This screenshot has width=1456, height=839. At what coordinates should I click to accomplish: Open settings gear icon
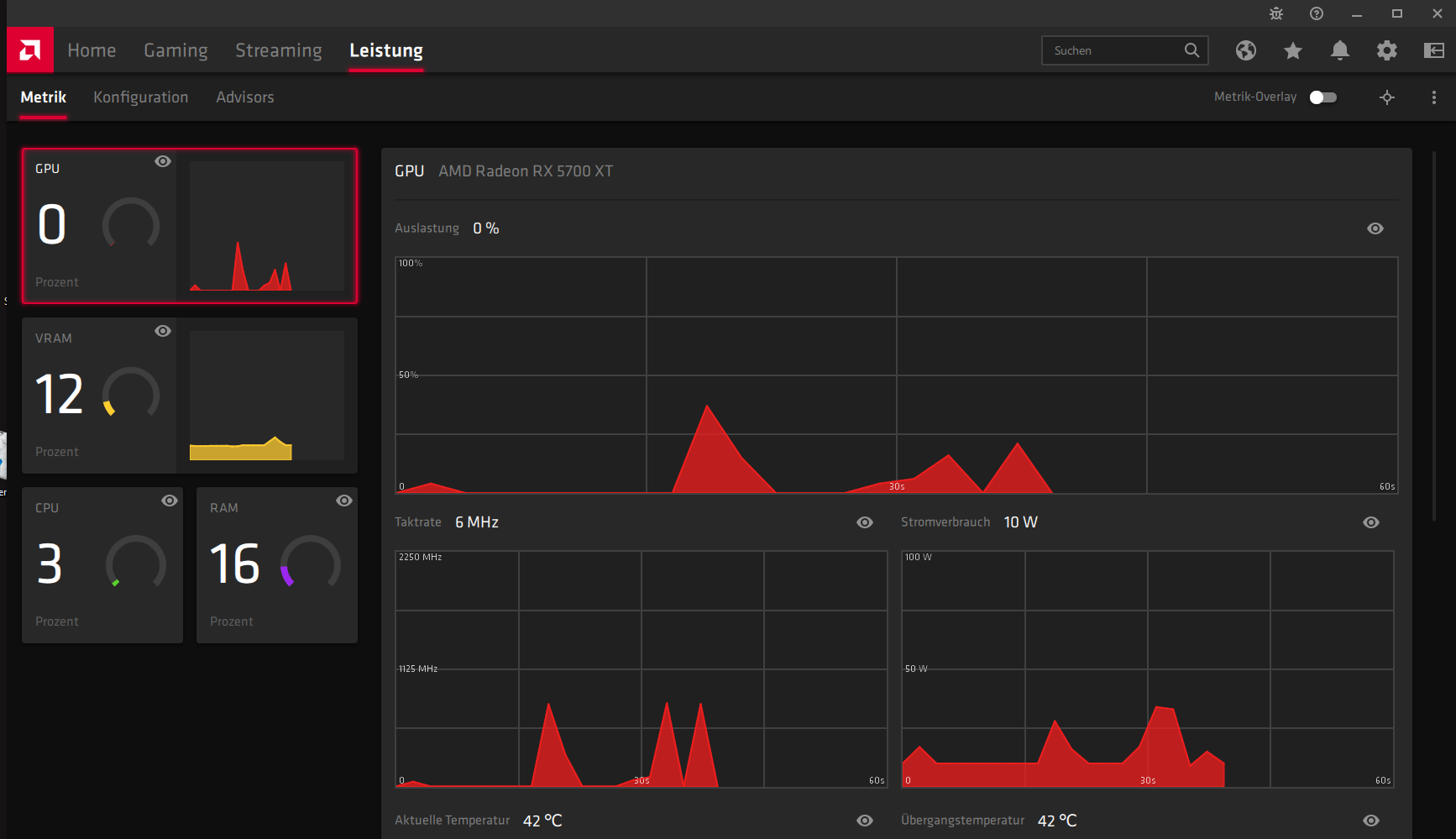click(1387, 50)
